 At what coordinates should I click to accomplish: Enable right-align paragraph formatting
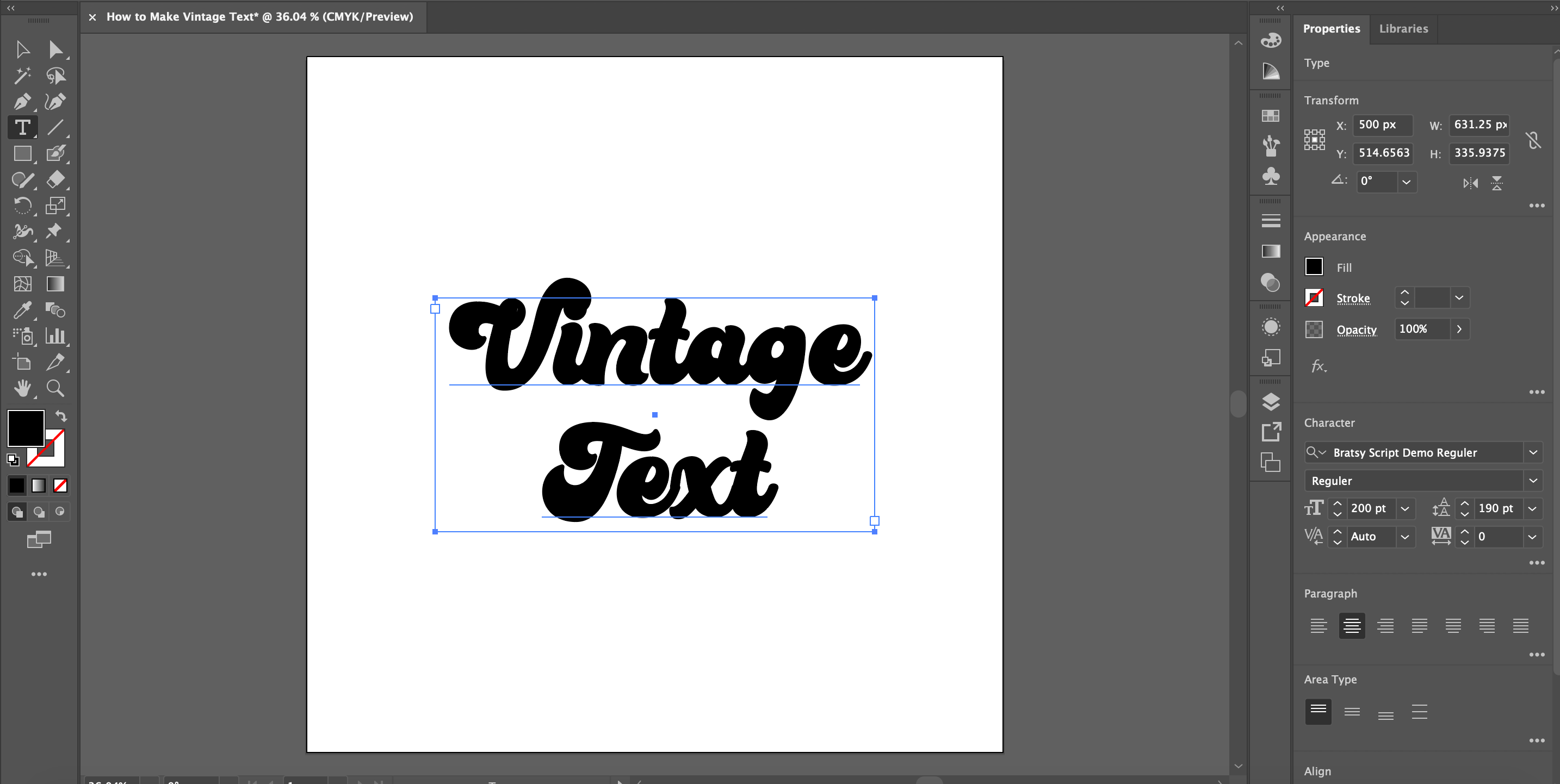point(1385,625)
